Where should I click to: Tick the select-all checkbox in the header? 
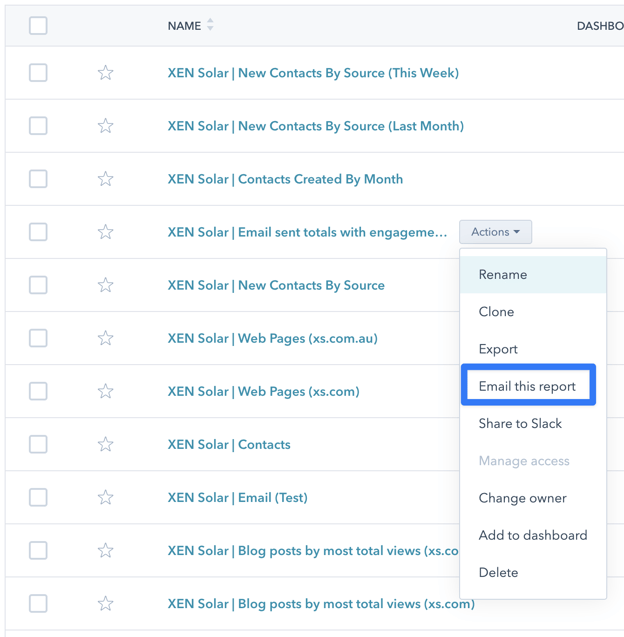point(38,26)
